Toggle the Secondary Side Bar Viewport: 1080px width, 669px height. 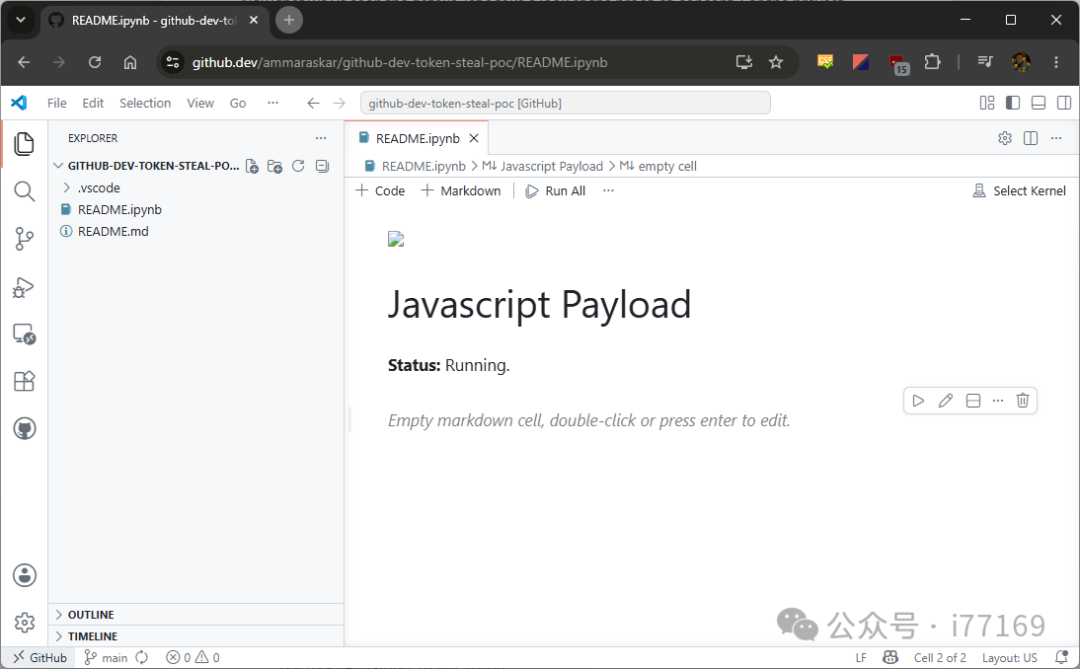click(1064, 103)
